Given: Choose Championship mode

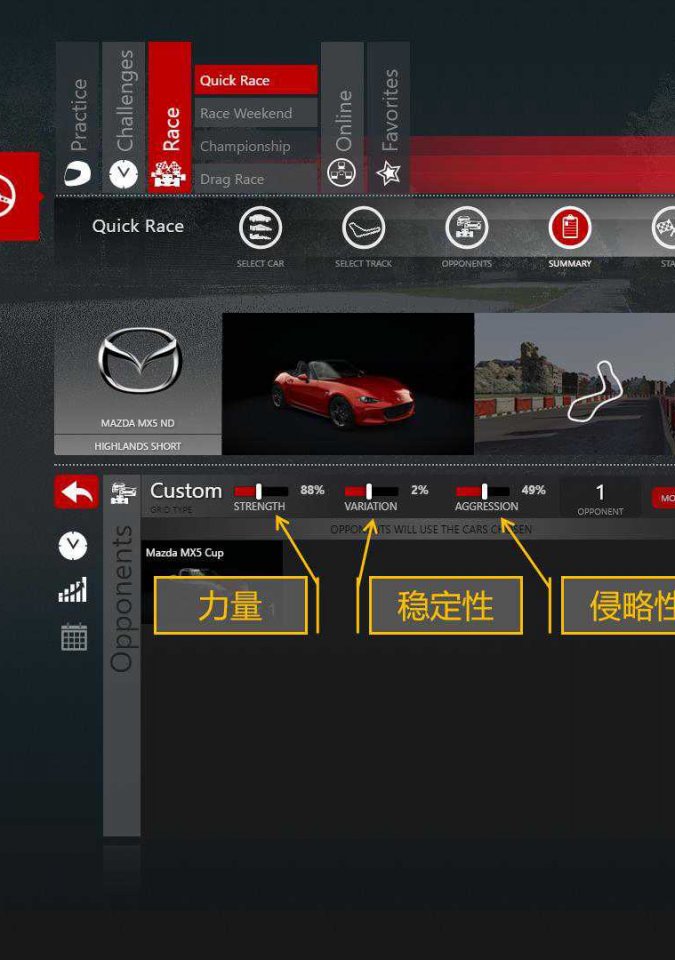Looking at the screenshot, I should [256, 146].
